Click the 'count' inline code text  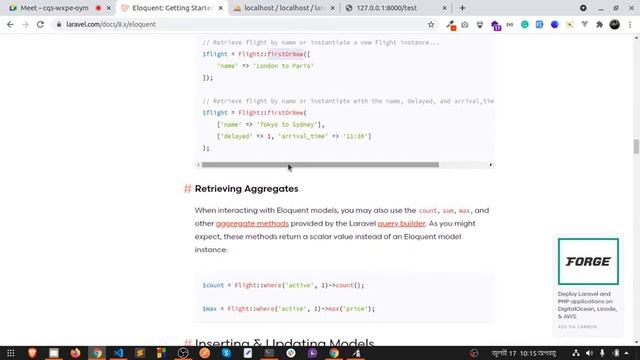(427, 211)
